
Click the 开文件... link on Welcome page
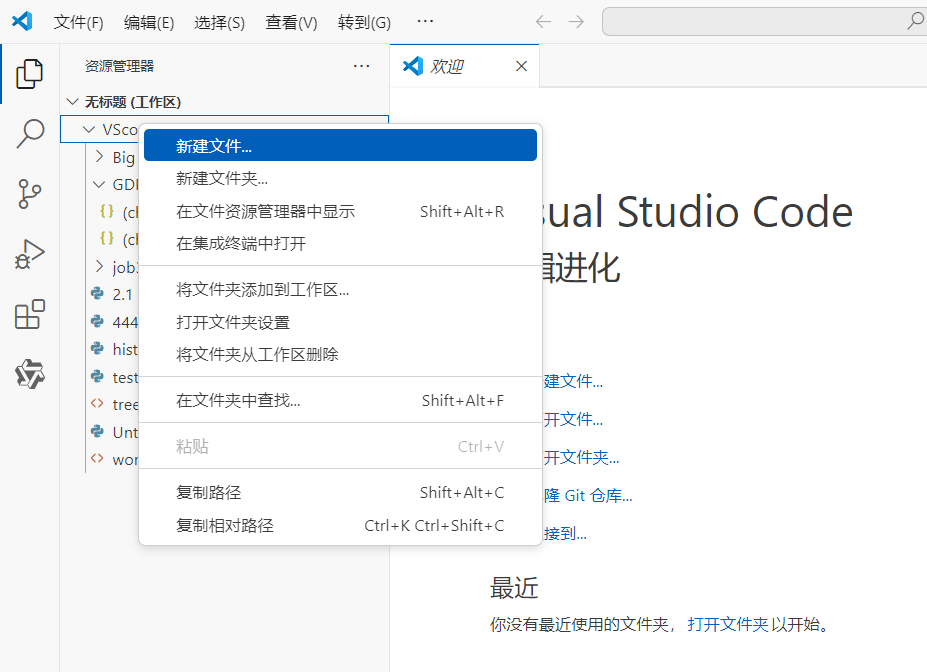(x=573, y=420)
